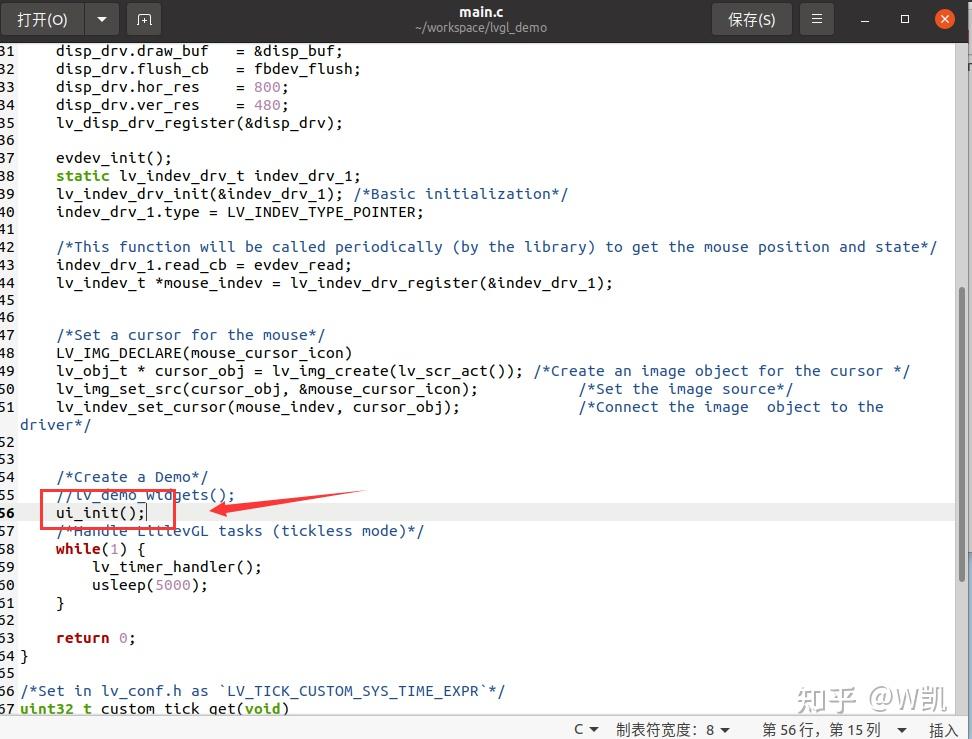This screenshot has width=972, height=739.
Task: Click the main.c title in the header
Action: 481,12
